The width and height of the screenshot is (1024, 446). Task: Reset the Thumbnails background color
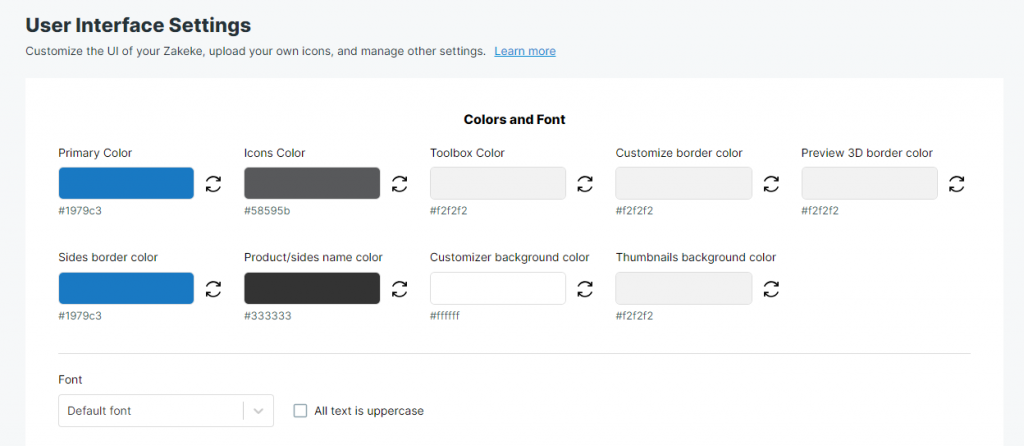coord(771,289)
